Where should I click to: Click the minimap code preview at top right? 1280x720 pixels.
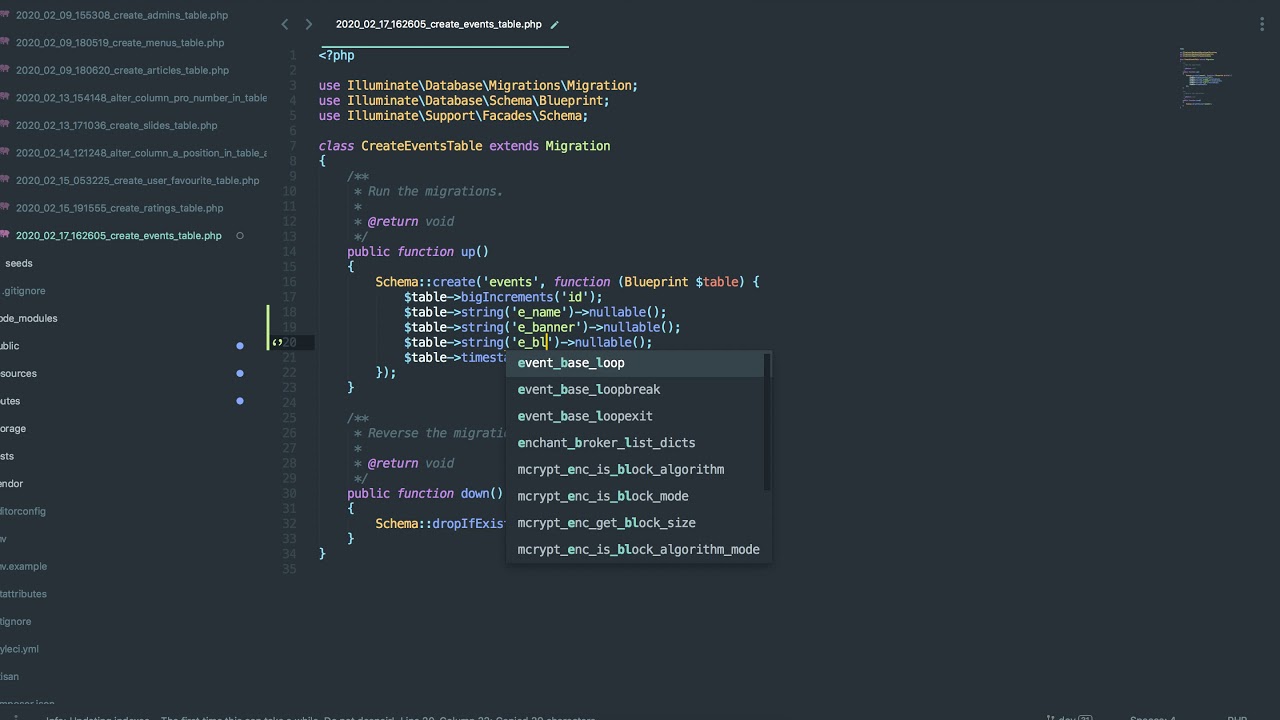pos(1206,77)
